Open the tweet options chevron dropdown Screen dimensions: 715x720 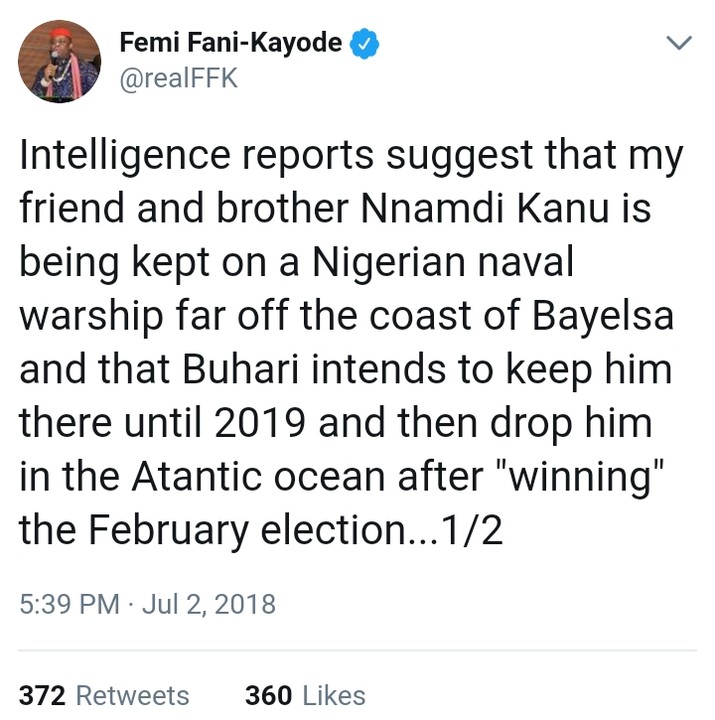(679, 43)
